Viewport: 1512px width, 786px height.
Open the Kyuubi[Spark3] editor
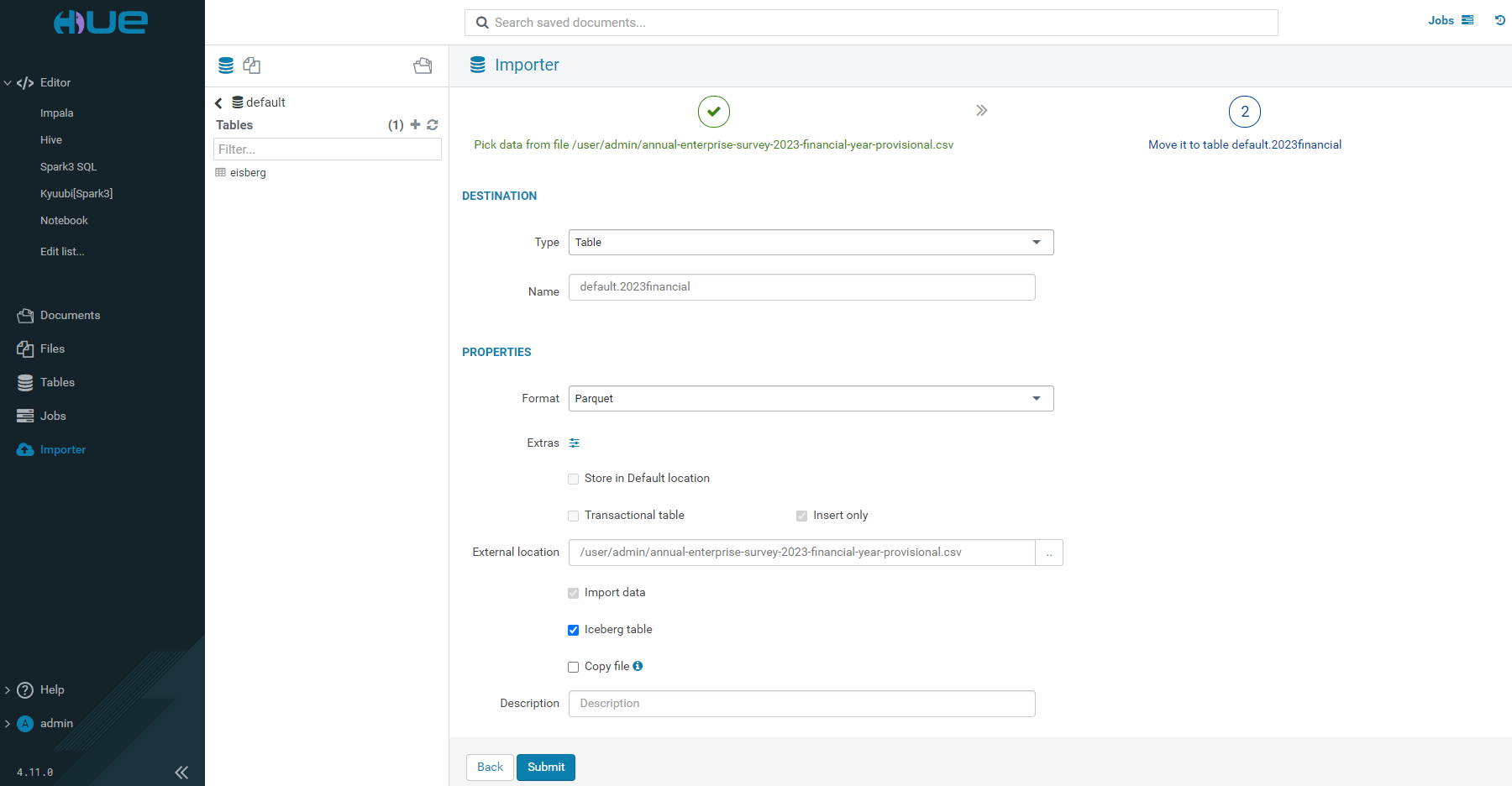(76, 194)
